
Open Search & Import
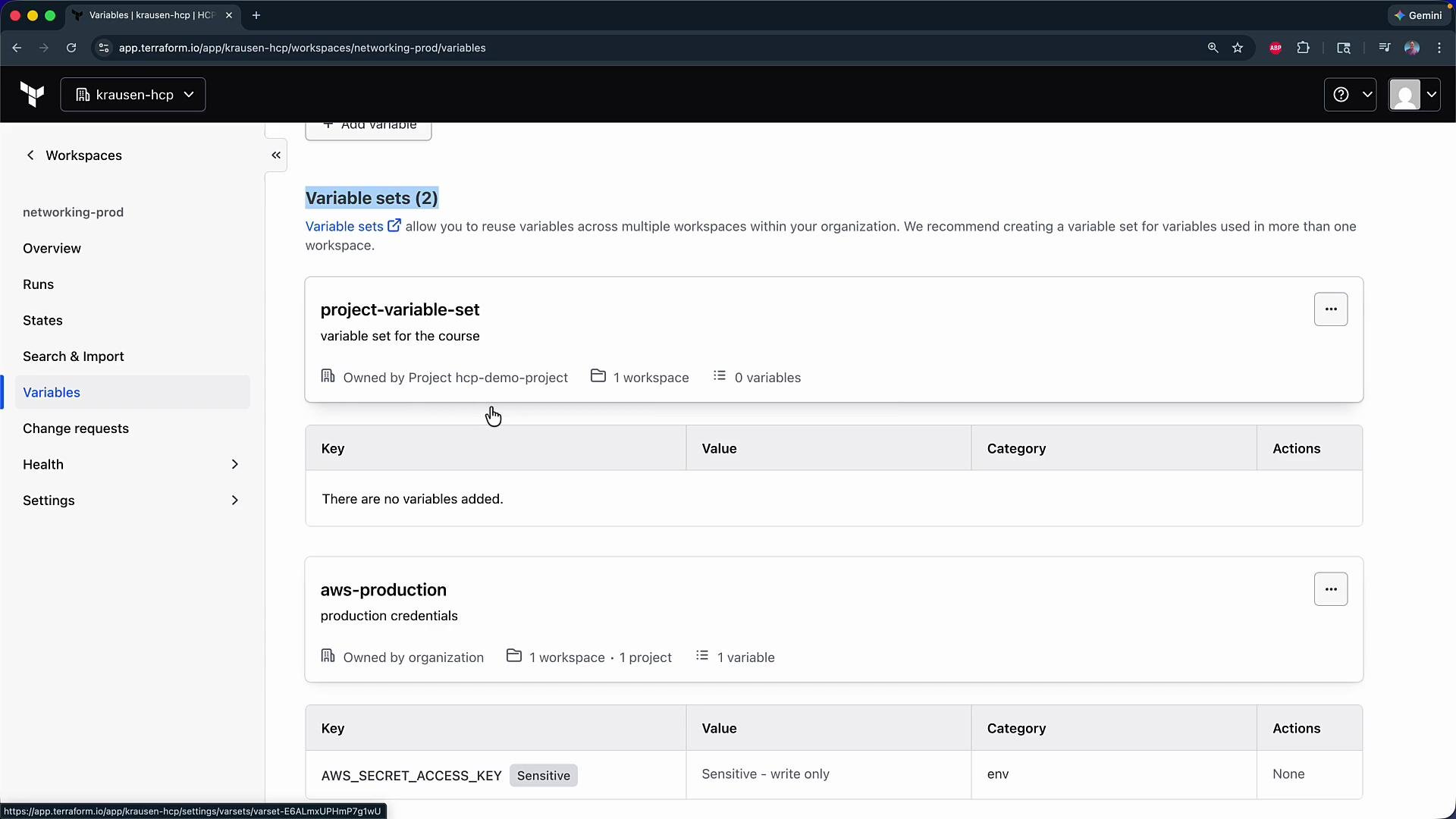coord(74,356)
